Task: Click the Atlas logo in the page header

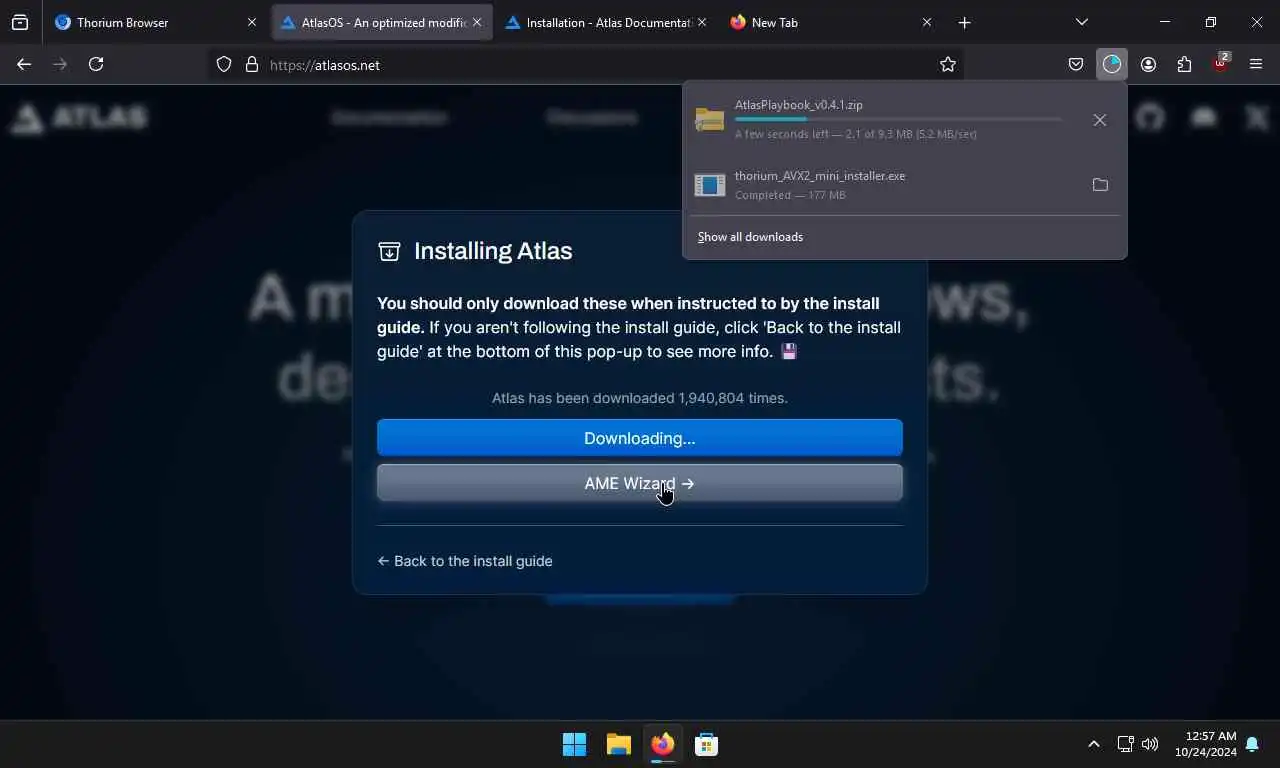Action: [x=80, y=117]
